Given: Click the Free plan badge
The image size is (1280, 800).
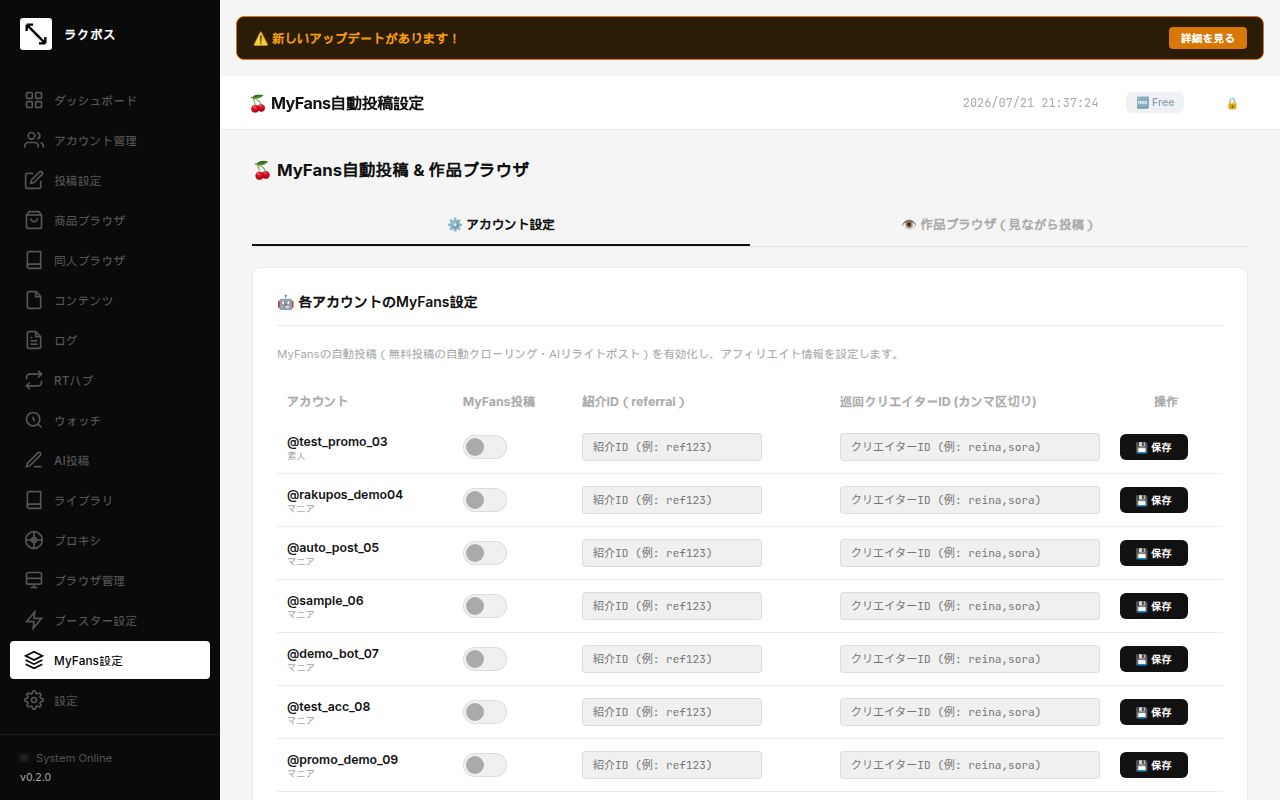Looking at the screenshot, I should click(1155, 102).
